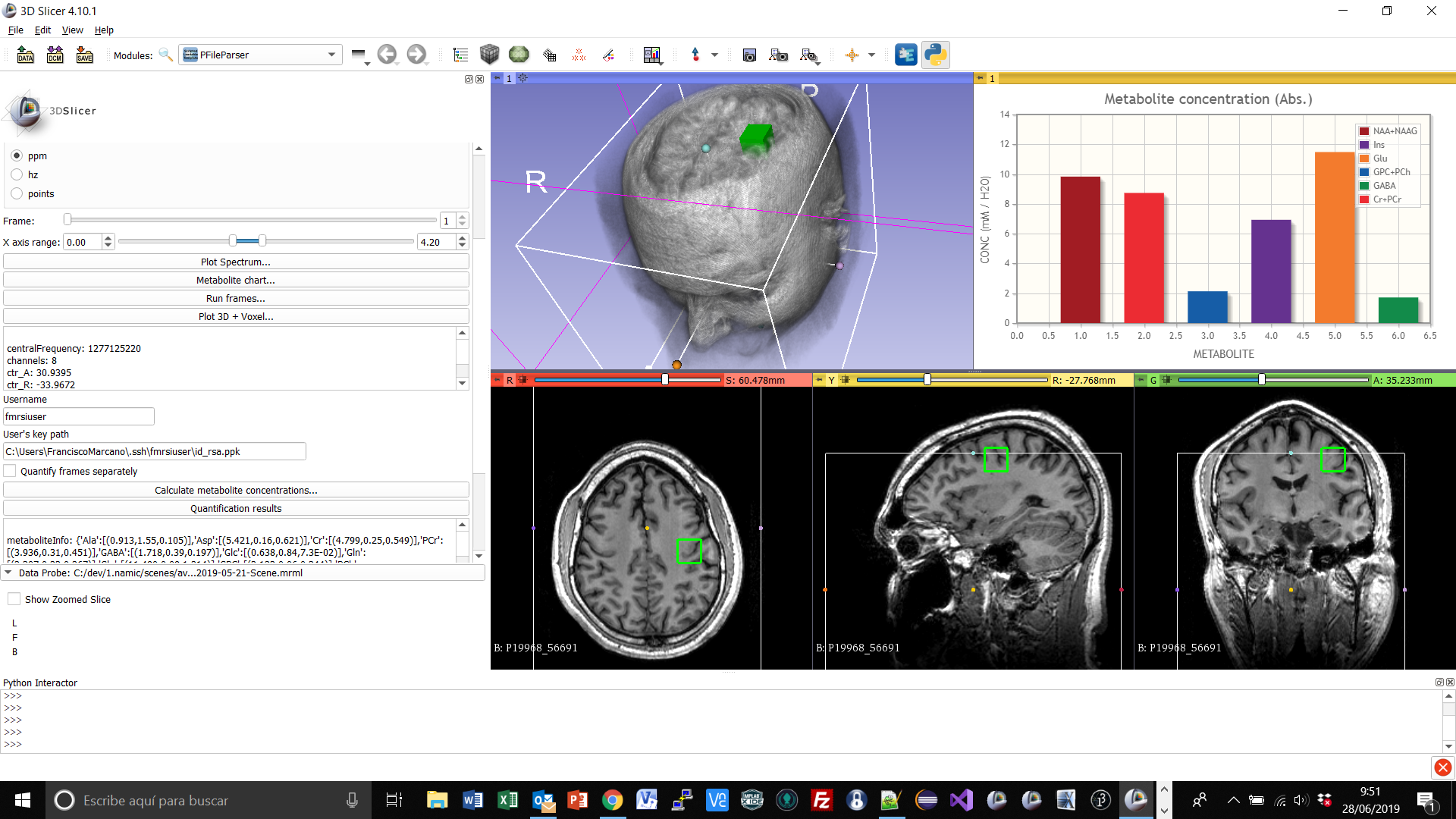
Task: Select the hz radio button
Action: pyautogui.click(x=17, y=174)
